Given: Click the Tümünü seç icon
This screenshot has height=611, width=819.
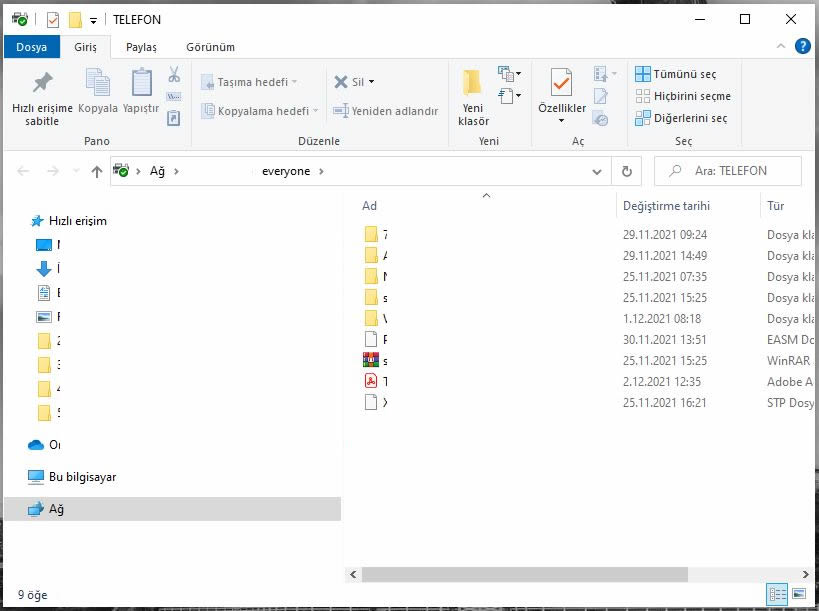Looking at the screenshot, I should tap(643, 75).
